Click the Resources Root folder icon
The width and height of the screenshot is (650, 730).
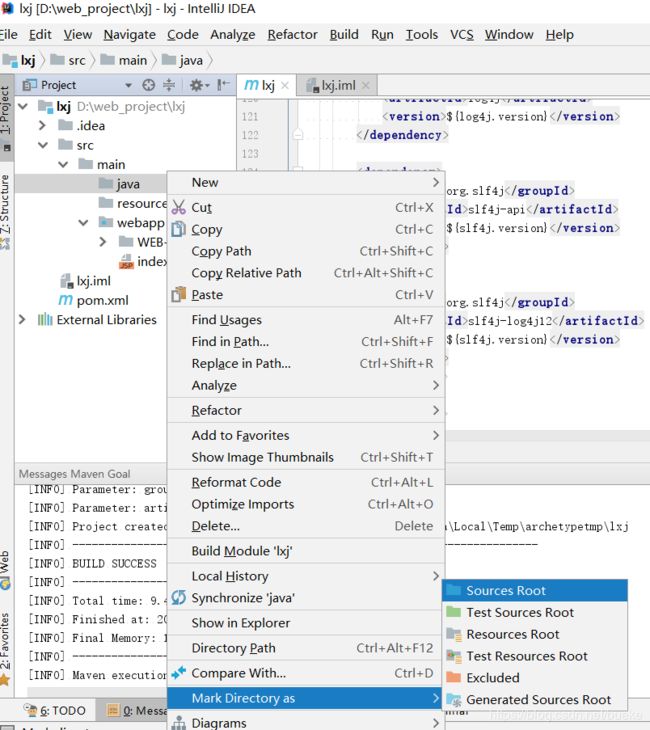pyautogui.click(x=453, y=634)
